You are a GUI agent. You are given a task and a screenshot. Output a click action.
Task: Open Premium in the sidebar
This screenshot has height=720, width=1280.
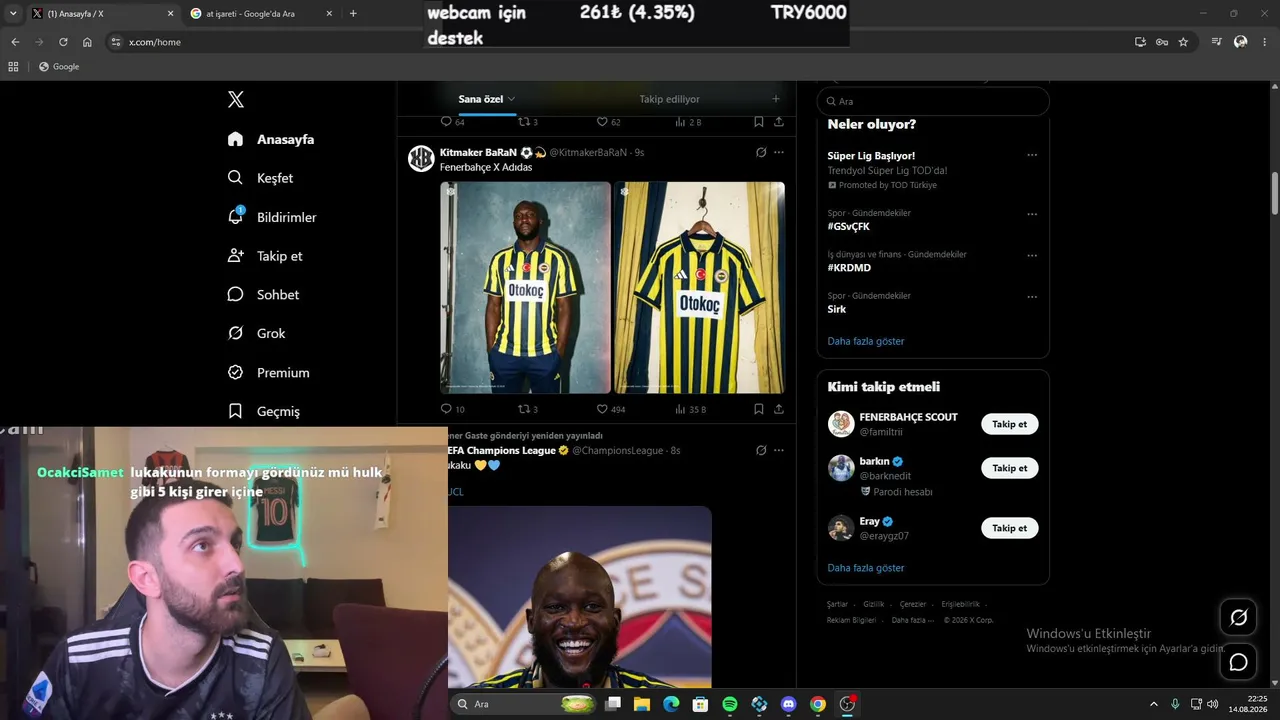[x=269, y=372]
